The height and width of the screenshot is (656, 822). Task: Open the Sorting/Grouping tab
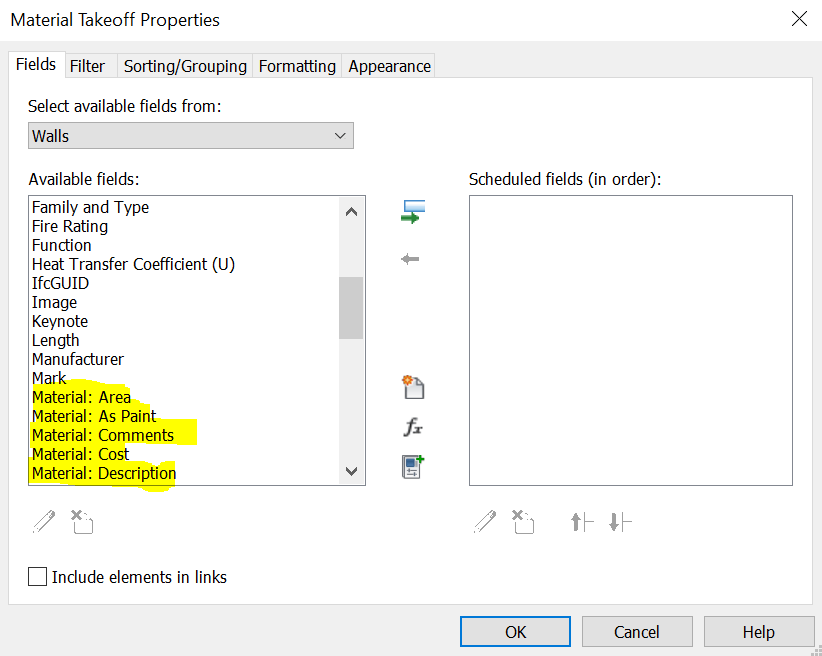tap(185, 66)
